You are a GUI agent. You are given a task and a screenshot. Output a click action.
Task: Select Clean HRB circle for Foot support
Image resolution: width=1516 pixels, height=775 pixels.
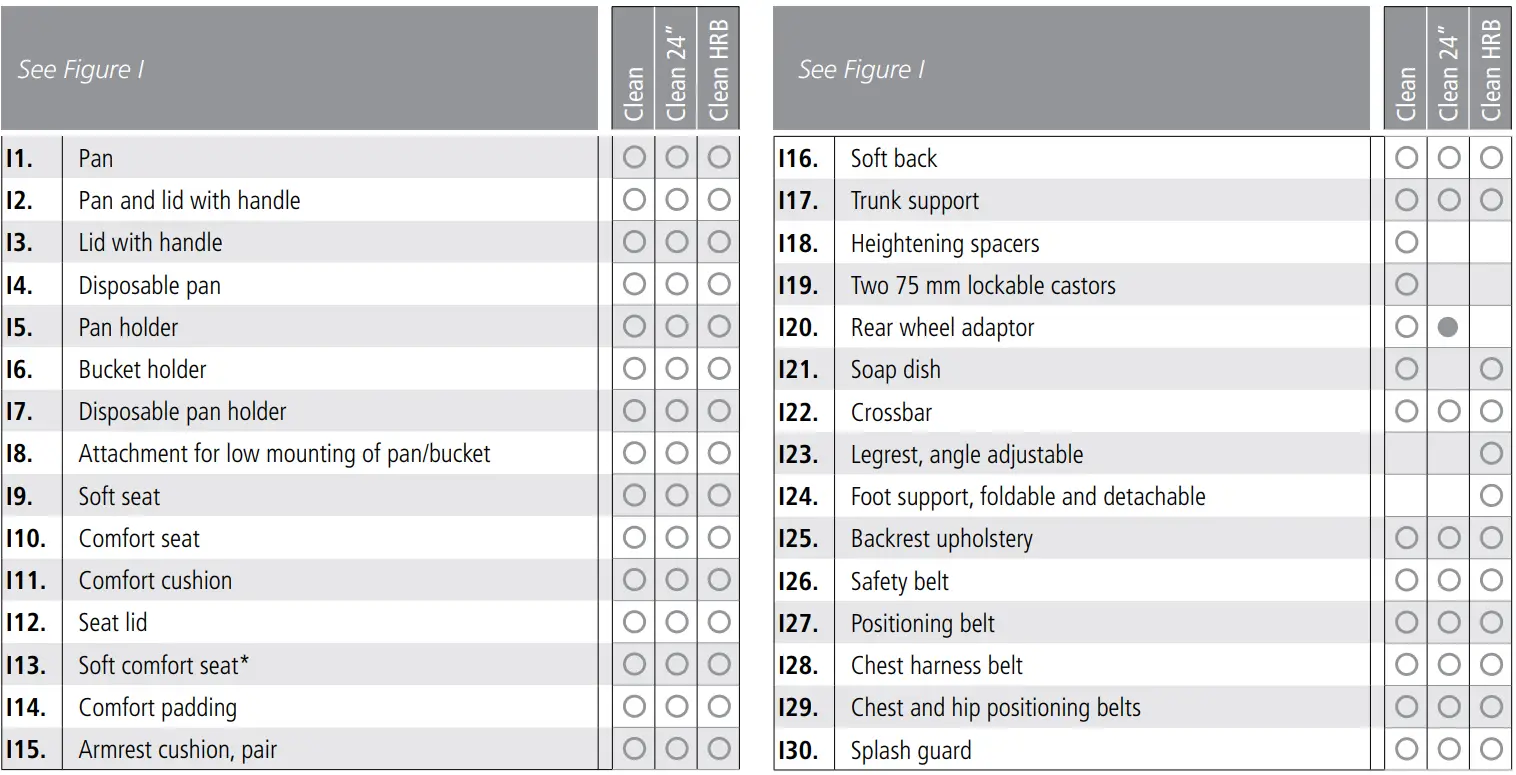click(1491, 496)
